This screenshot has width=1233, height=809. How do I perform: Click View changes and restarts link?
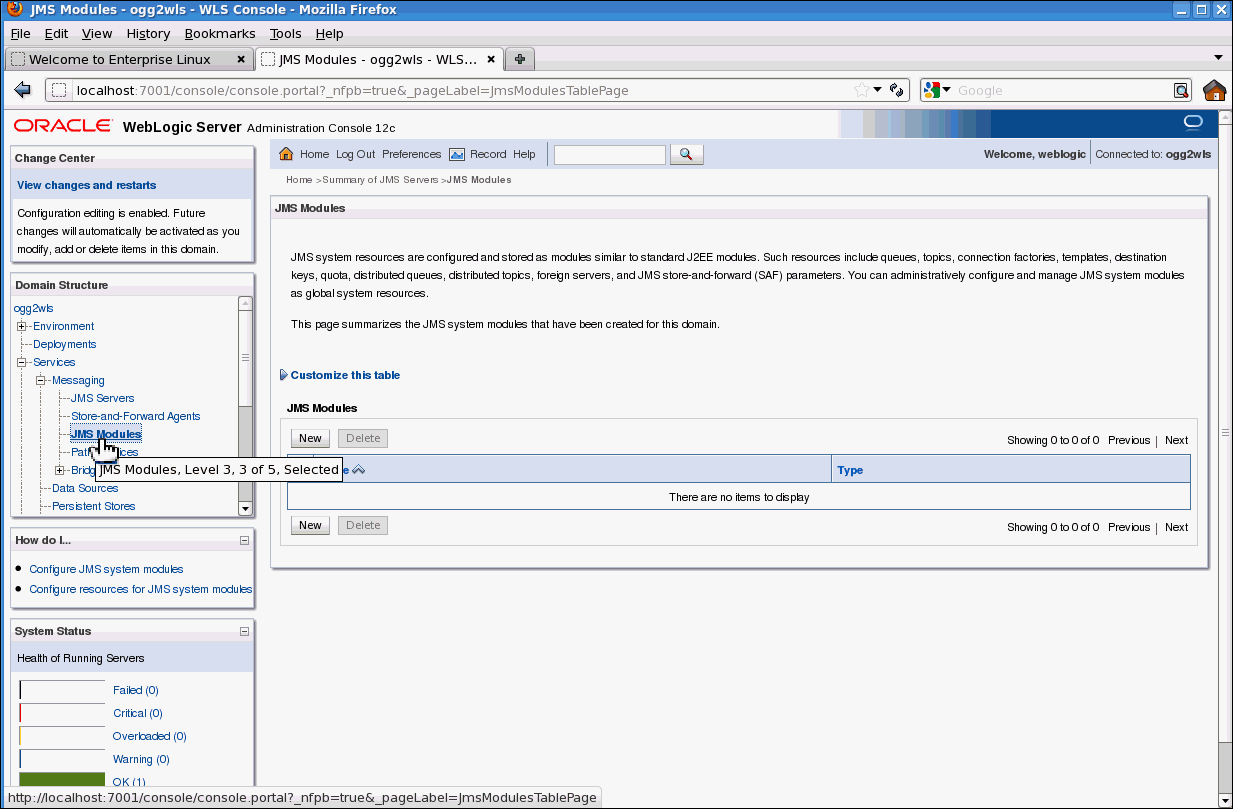pos(86,185)
